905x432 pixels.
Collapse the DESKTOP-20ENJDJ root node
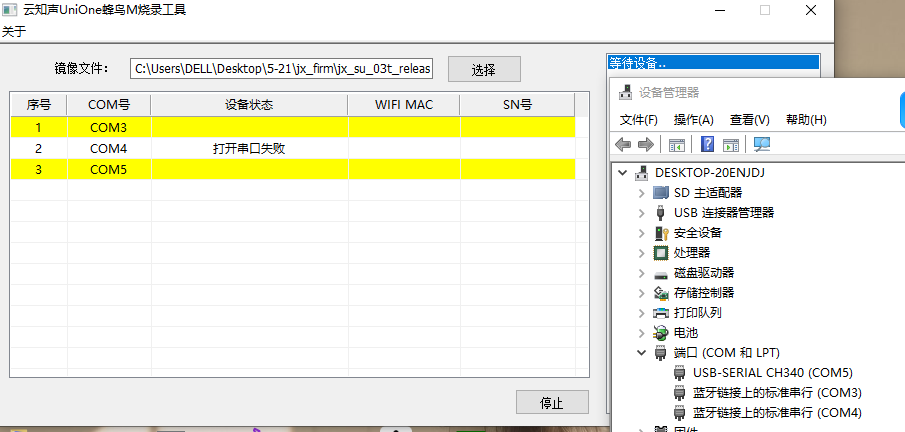622,173
